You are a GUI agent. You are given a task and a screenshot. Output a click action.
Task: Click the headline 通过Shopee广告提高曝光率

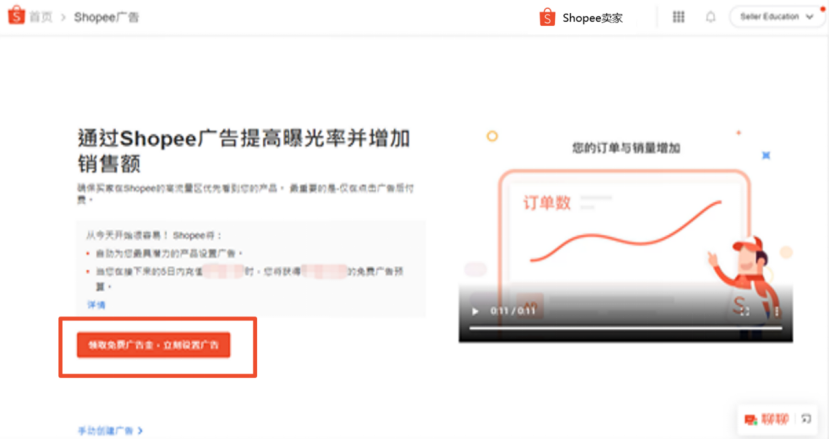(x=243, y=151)
